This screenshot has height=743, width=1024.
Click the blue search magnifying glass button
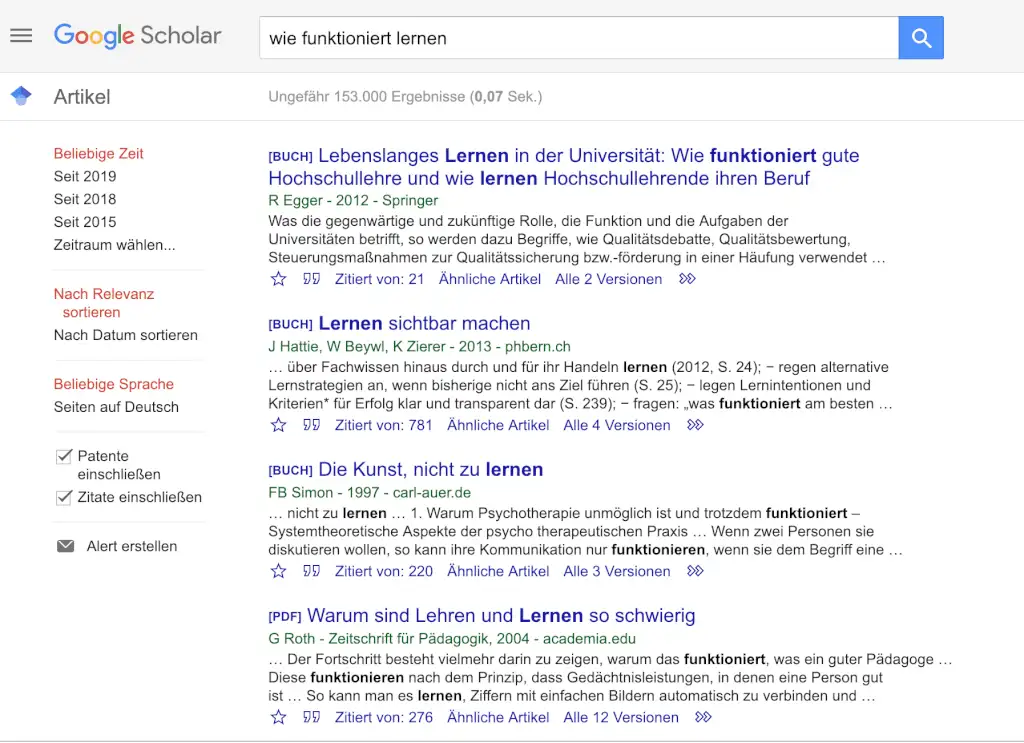[920, 37]
